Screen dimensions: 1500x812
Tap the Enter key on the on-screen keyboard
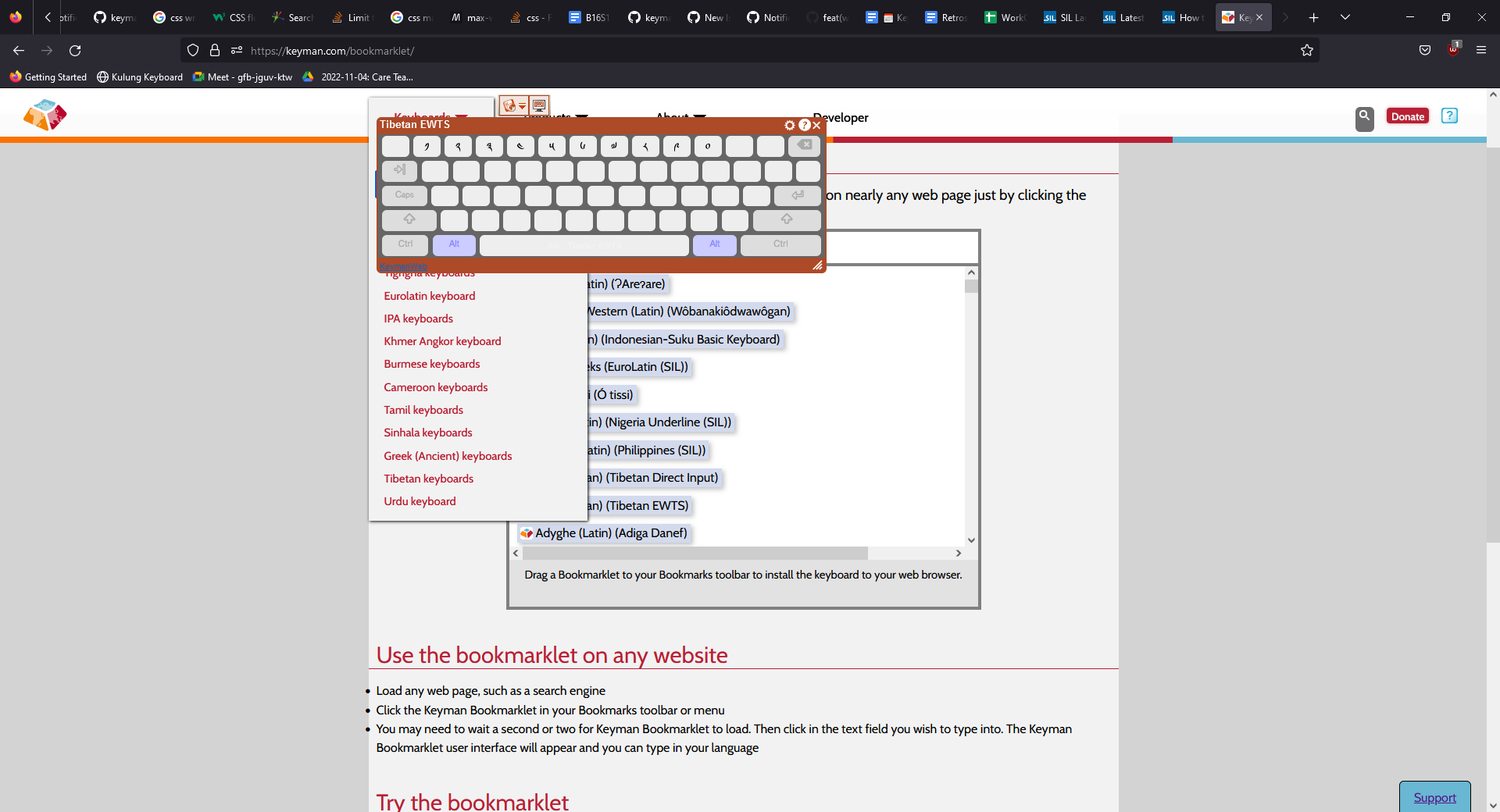click(x=797, y=195)
